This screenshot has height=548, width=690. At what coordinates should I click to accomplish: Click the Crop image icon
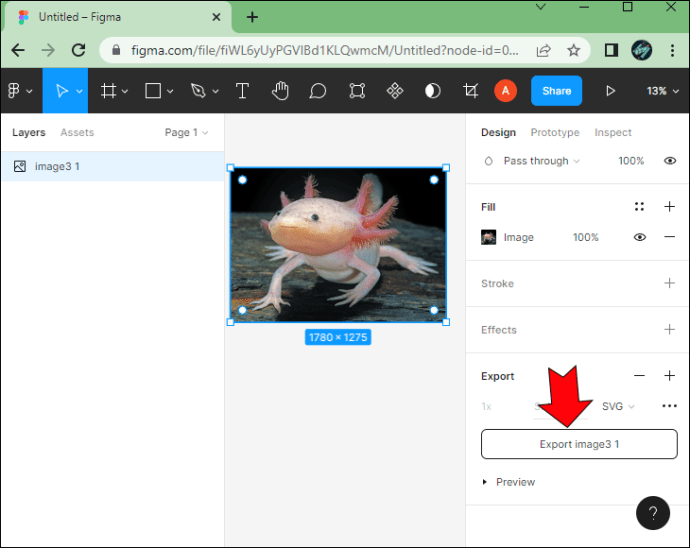[470, 91]
